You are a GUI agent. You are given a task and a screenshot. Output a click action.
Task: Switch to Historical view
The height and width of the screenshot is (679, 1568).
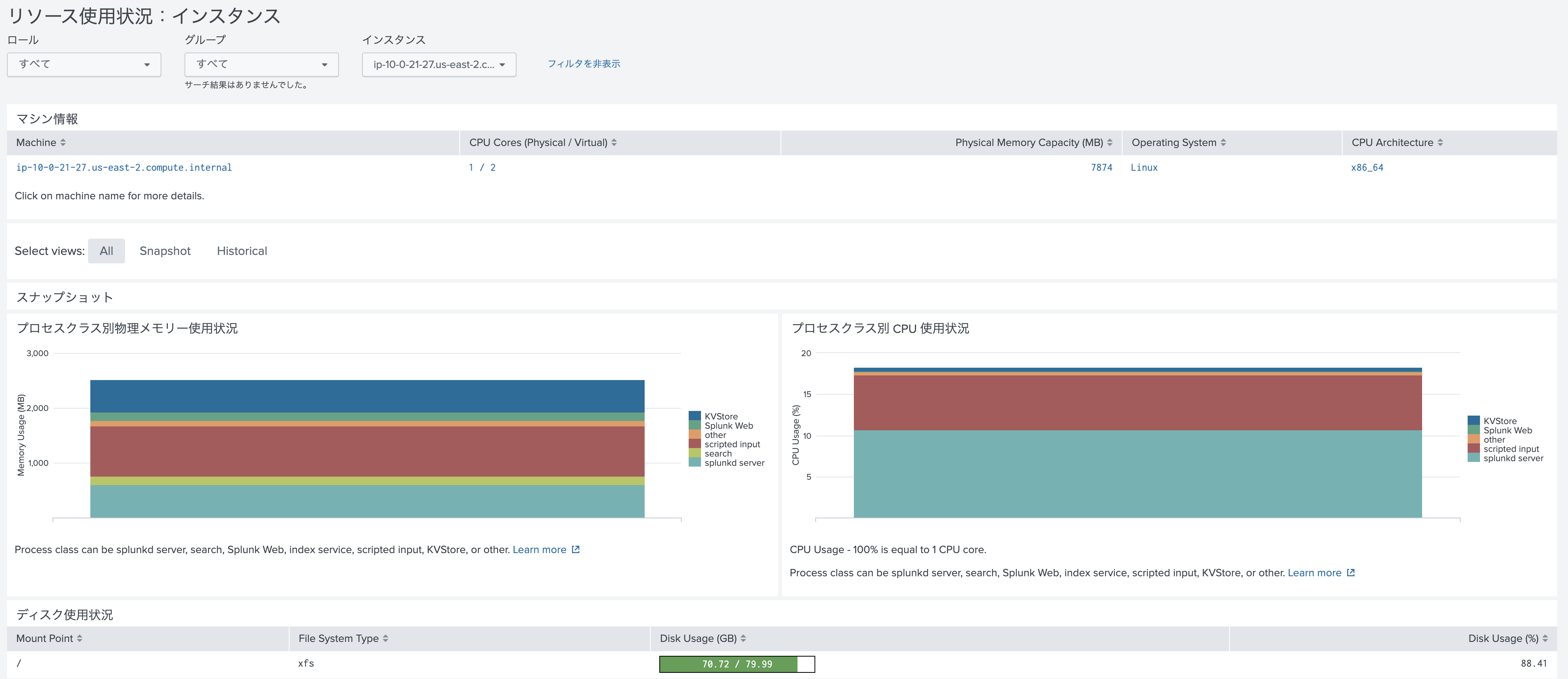(242, 251)
